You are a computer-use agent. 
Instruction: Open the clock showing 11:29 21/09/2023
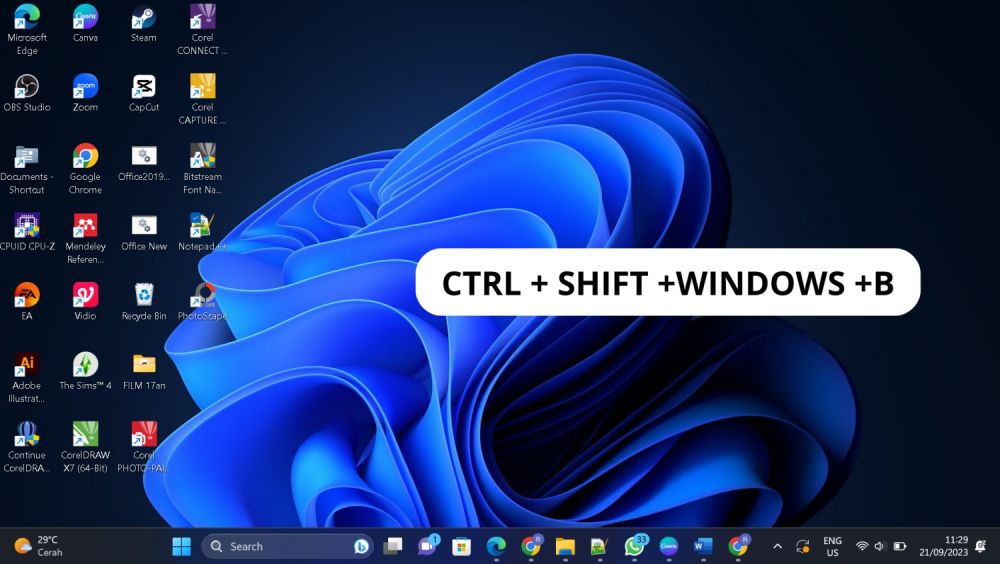[x=944, y=546]
